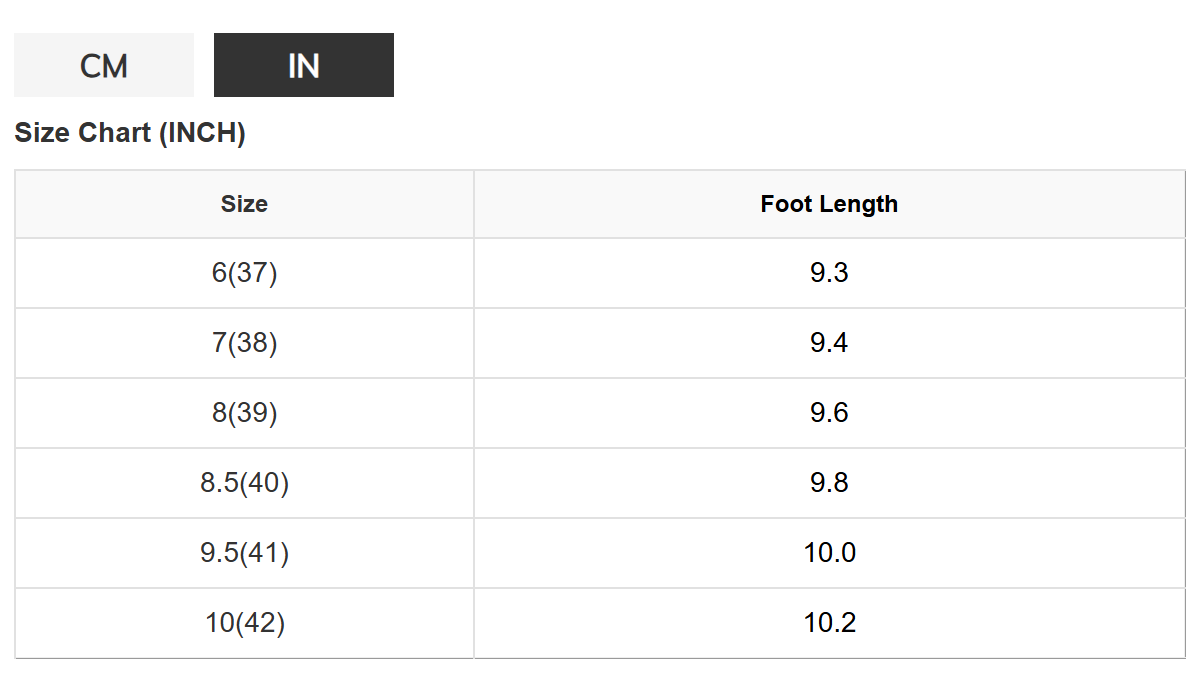
Task: Select the 7(38) size cell
Action: [x=244, y=343]
